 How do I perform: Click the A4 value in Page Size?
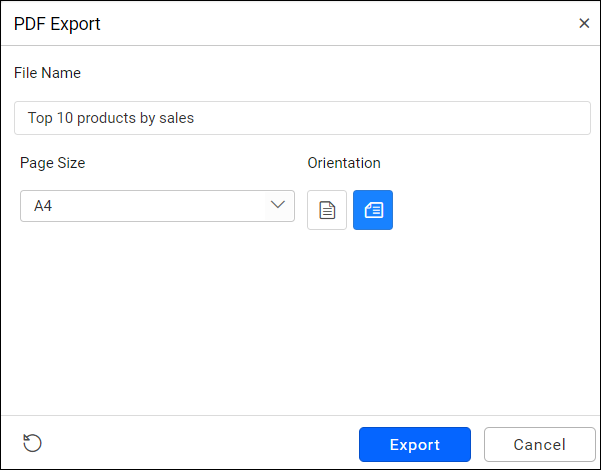(x=43, y=206)
